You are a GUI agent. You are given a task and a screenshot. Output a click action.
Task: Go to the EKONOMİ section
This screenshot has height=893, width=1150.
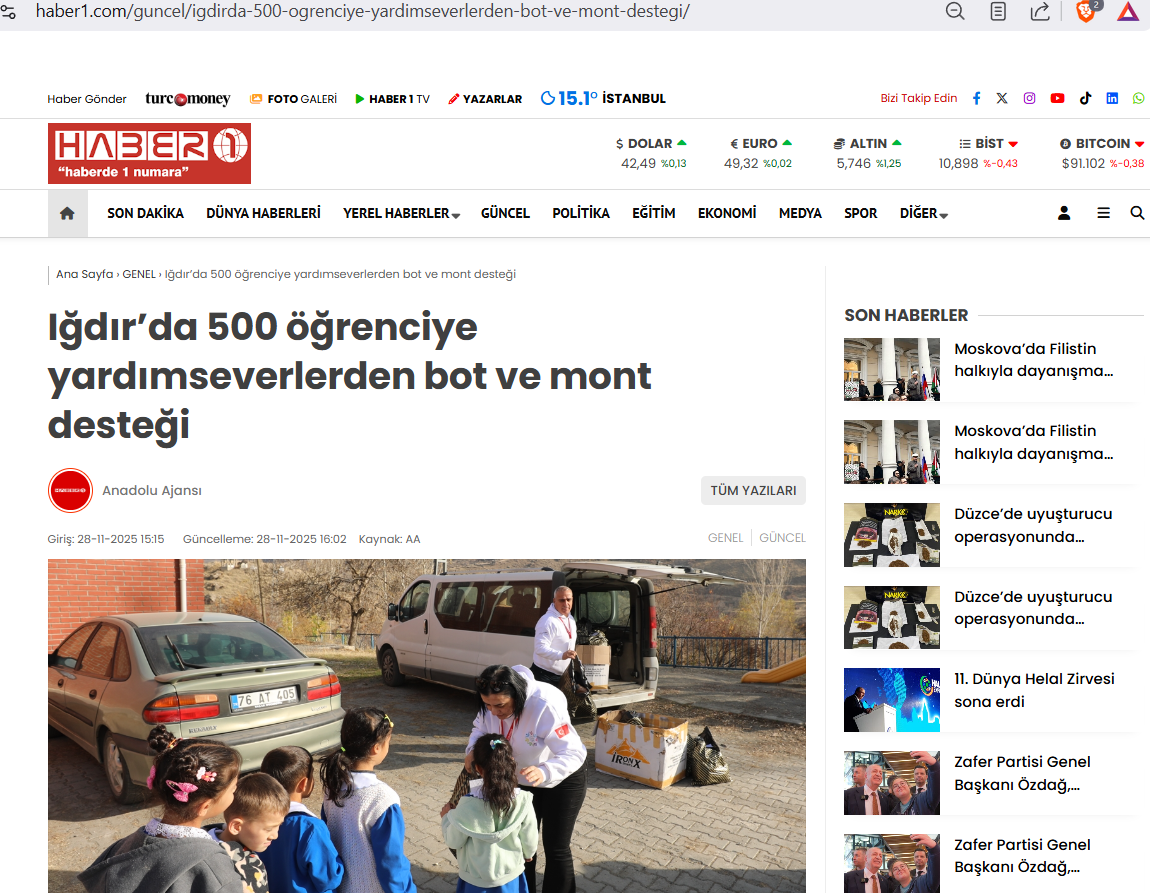[x=727, y=213]
